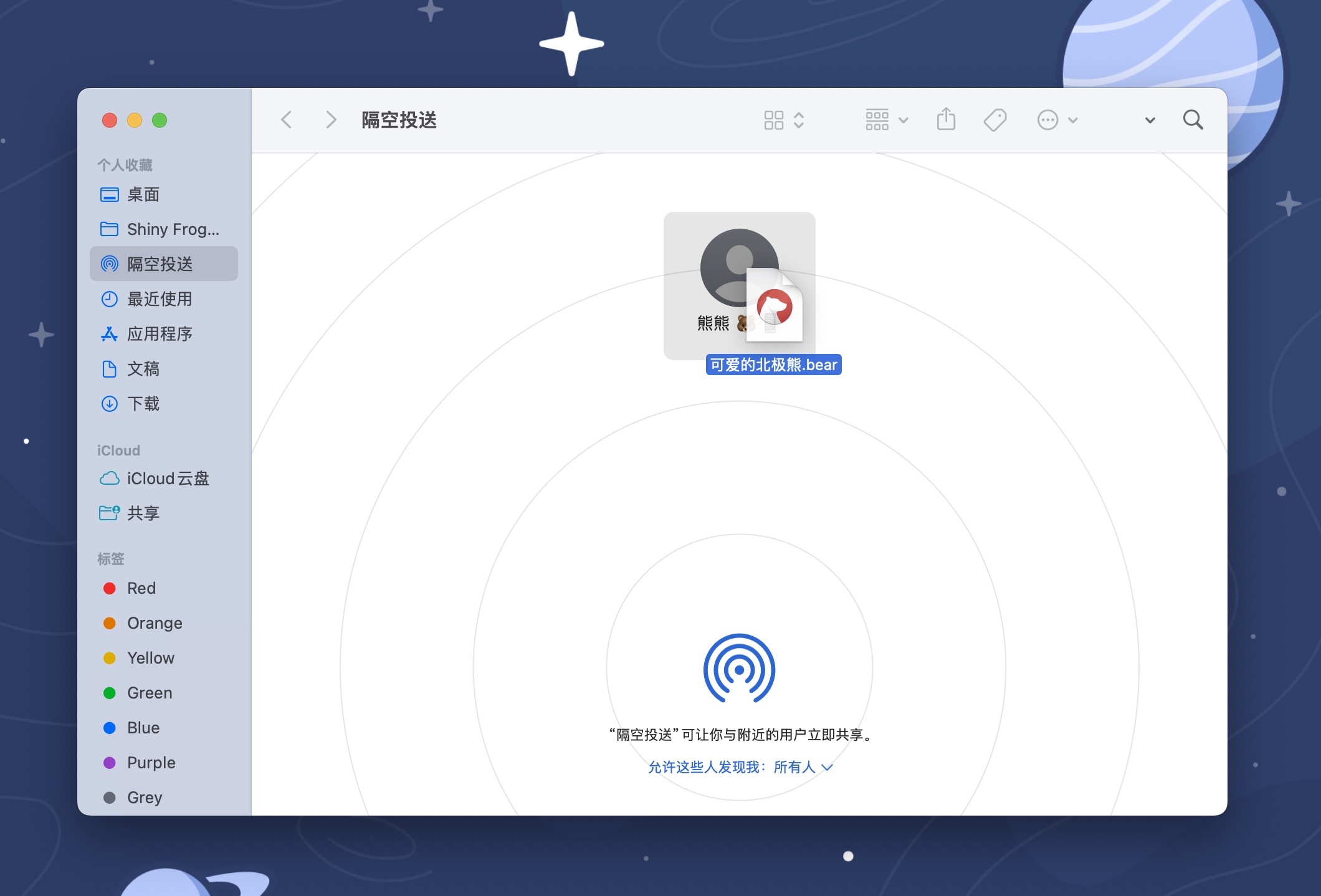1321x896 pixels.
Task: Open 允许这些人发现我 dropdown link
Action: (x=740, y=767)
